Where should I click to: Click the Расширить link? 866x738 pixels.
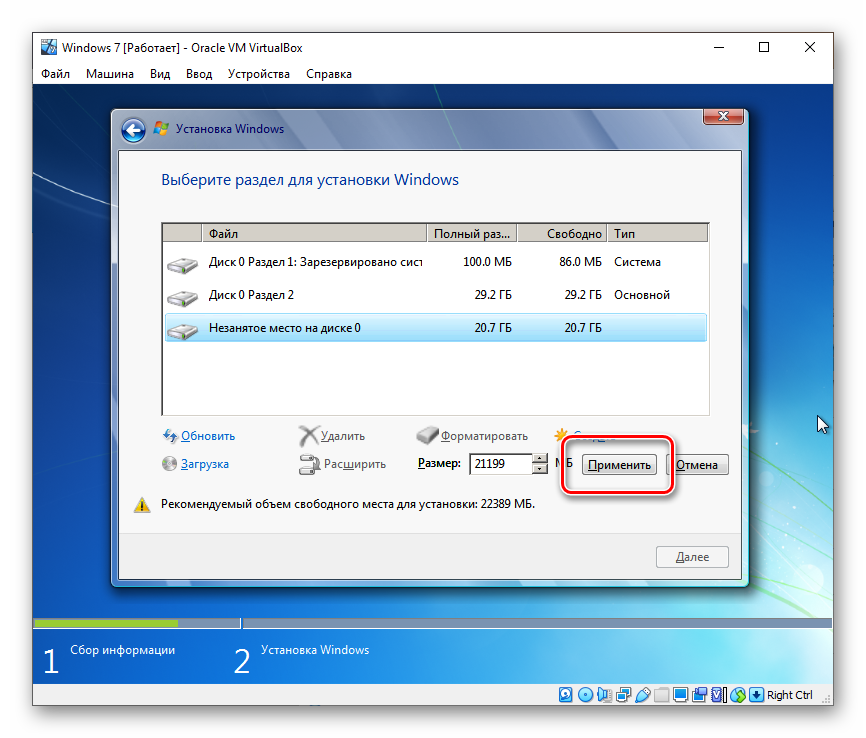coord(355,464)
